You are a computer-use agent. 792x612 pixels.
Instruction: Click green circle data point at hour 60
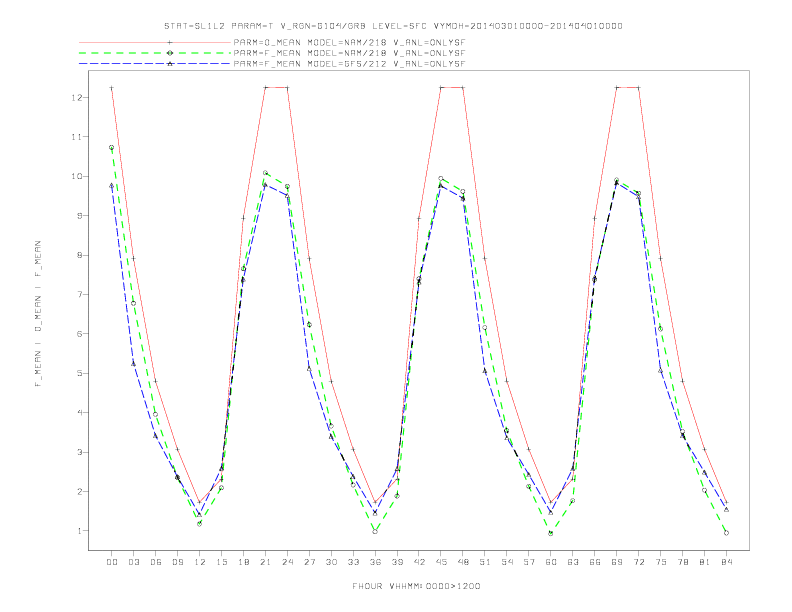(x=551, y=533)
